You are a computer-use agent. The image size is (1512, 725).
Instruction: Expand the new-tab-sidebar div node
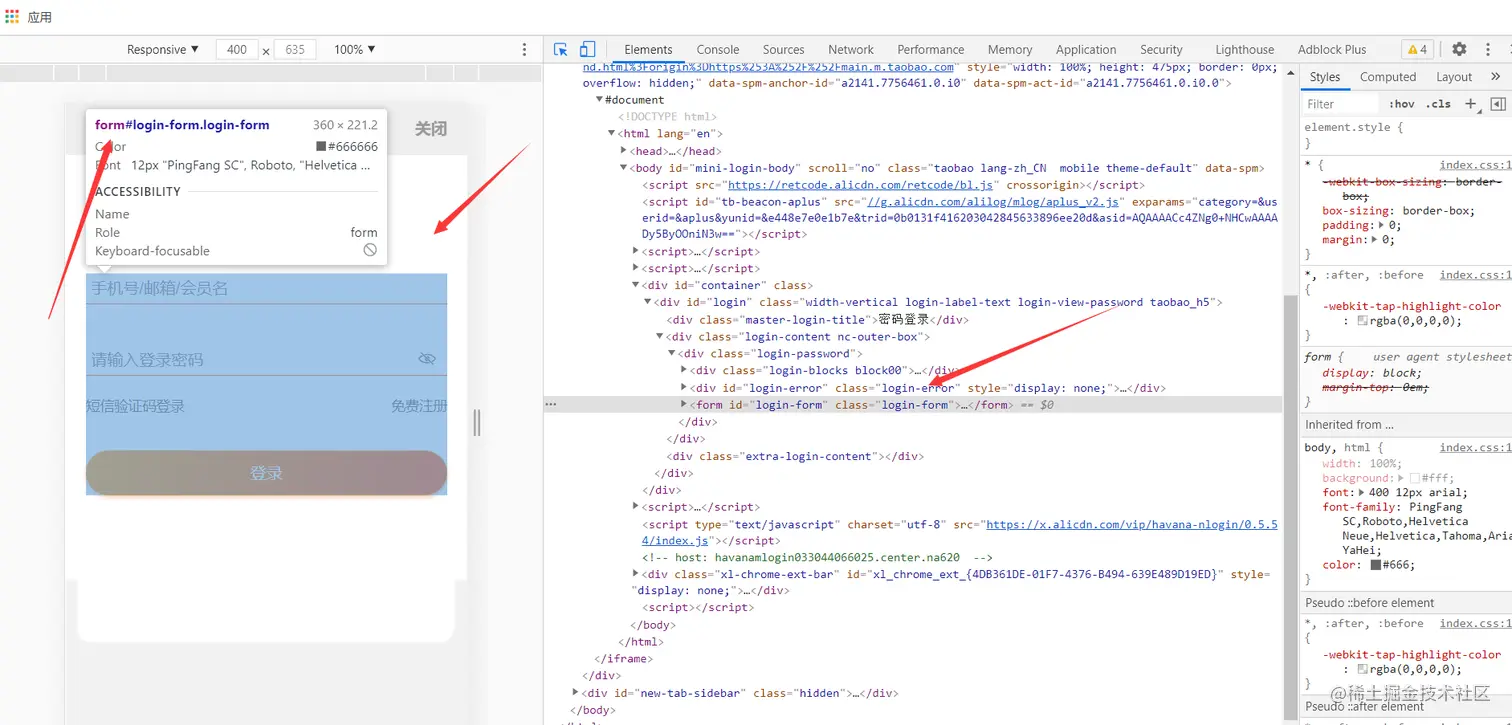(575, 692)
